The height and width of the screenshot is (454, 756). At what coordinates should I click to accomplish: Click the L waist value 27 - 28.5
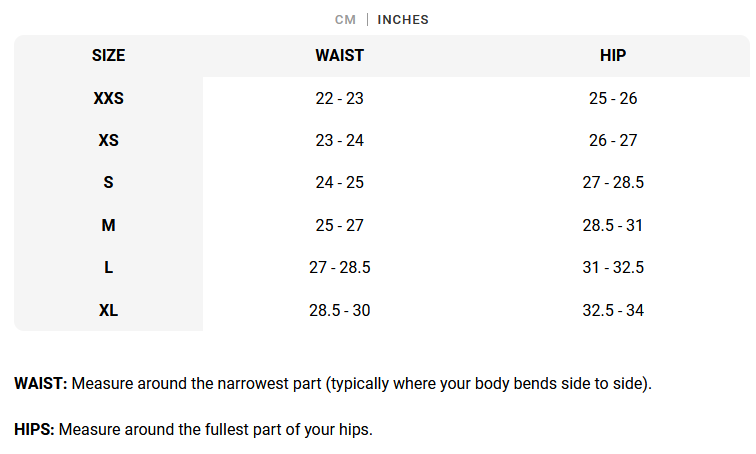339,268
